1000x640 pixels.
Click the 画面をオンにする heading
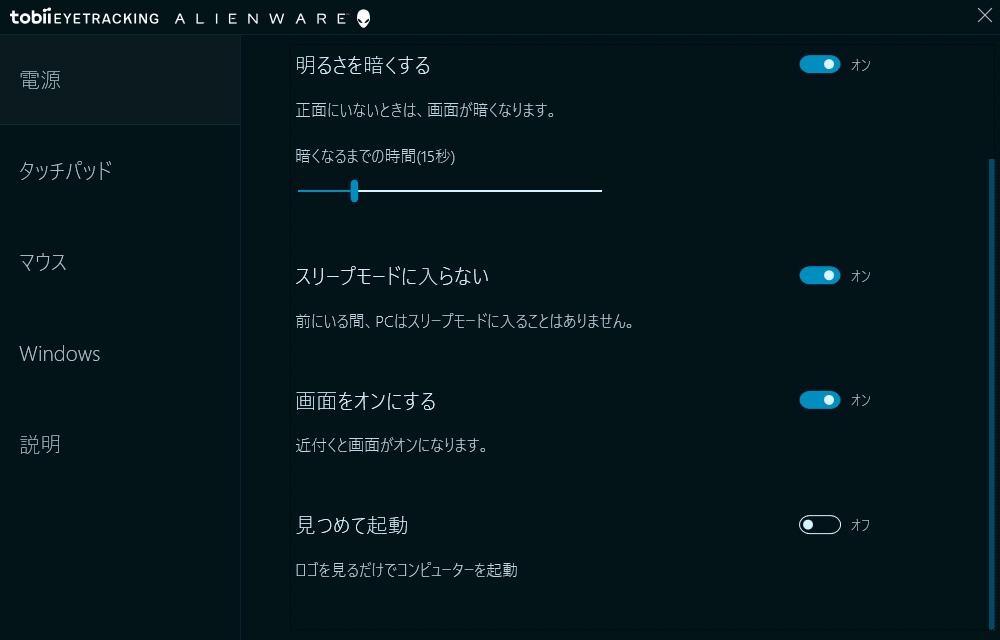tap(366, 401)
